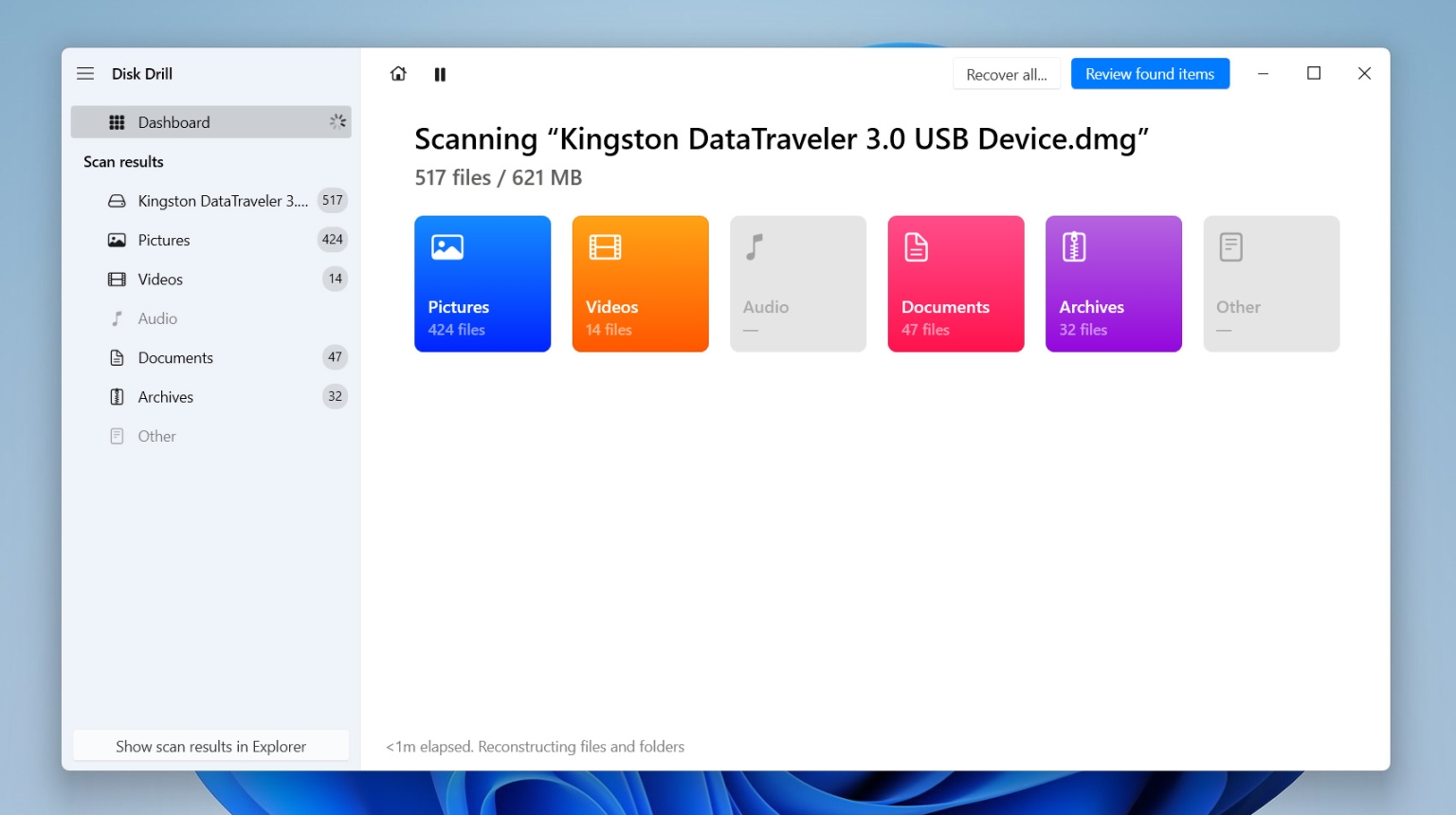The height and width of the screenshot is (815, 1456).
Task: Select Pictures in sidebar list
Action: pos(211,240)
